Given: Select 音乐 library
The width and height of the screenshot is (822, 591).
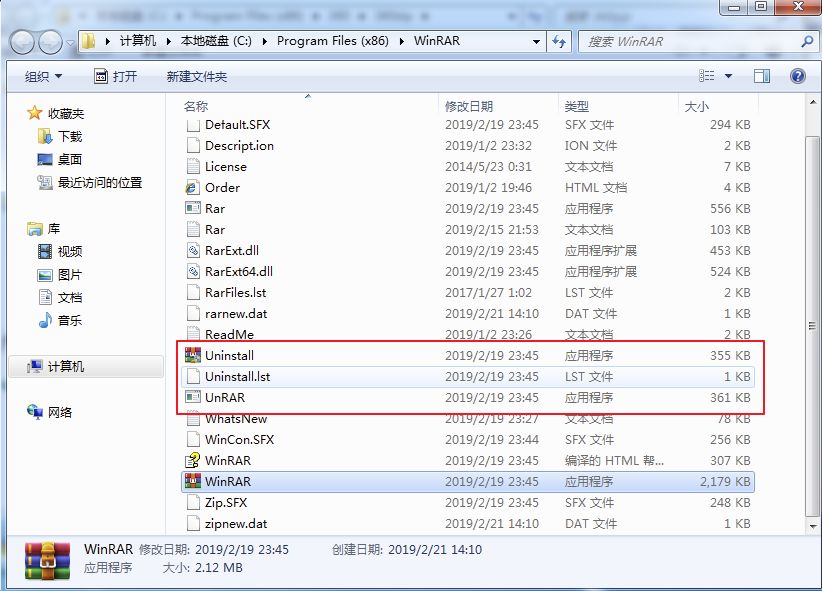Looking at the screenshot, I should point(59,320).
